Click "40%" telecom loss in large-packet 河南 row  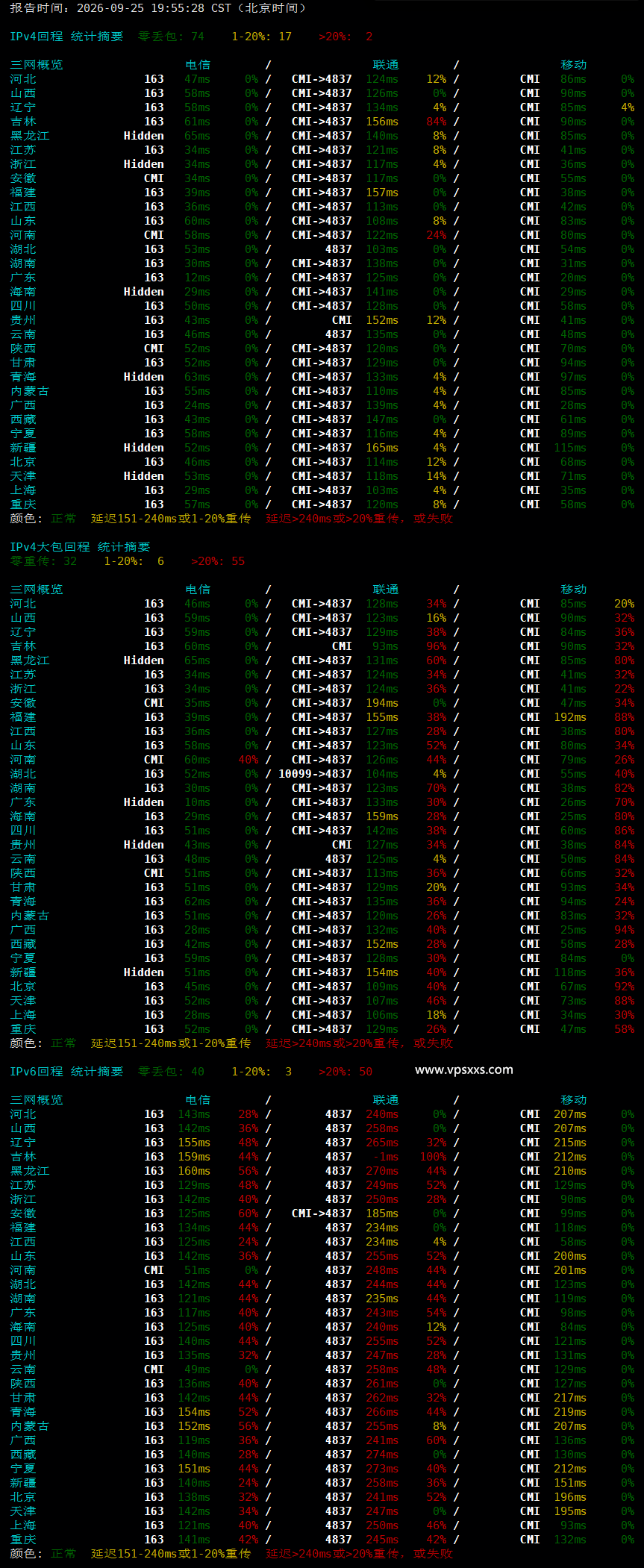pos(248,760)
